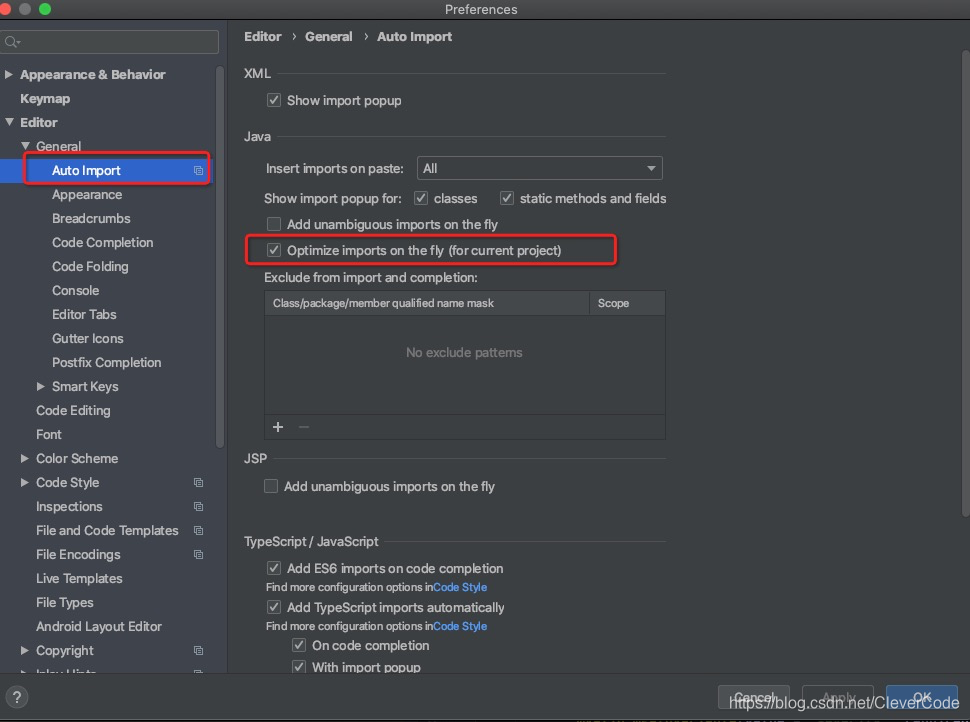Viewport: 970px width, 722px height.
Task: Open Code Editing settings
Action: coord(73,411)
